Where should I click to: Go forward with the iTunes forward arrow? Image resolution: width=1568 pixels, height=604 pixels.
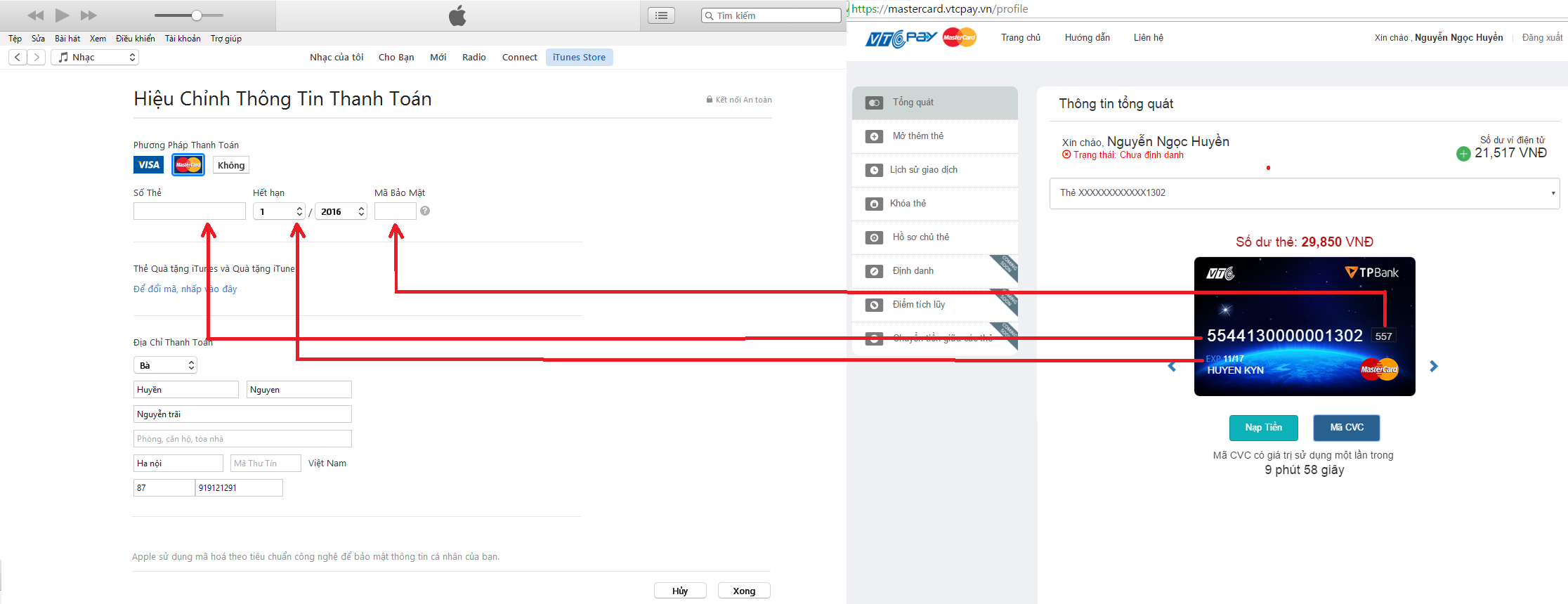37,58
